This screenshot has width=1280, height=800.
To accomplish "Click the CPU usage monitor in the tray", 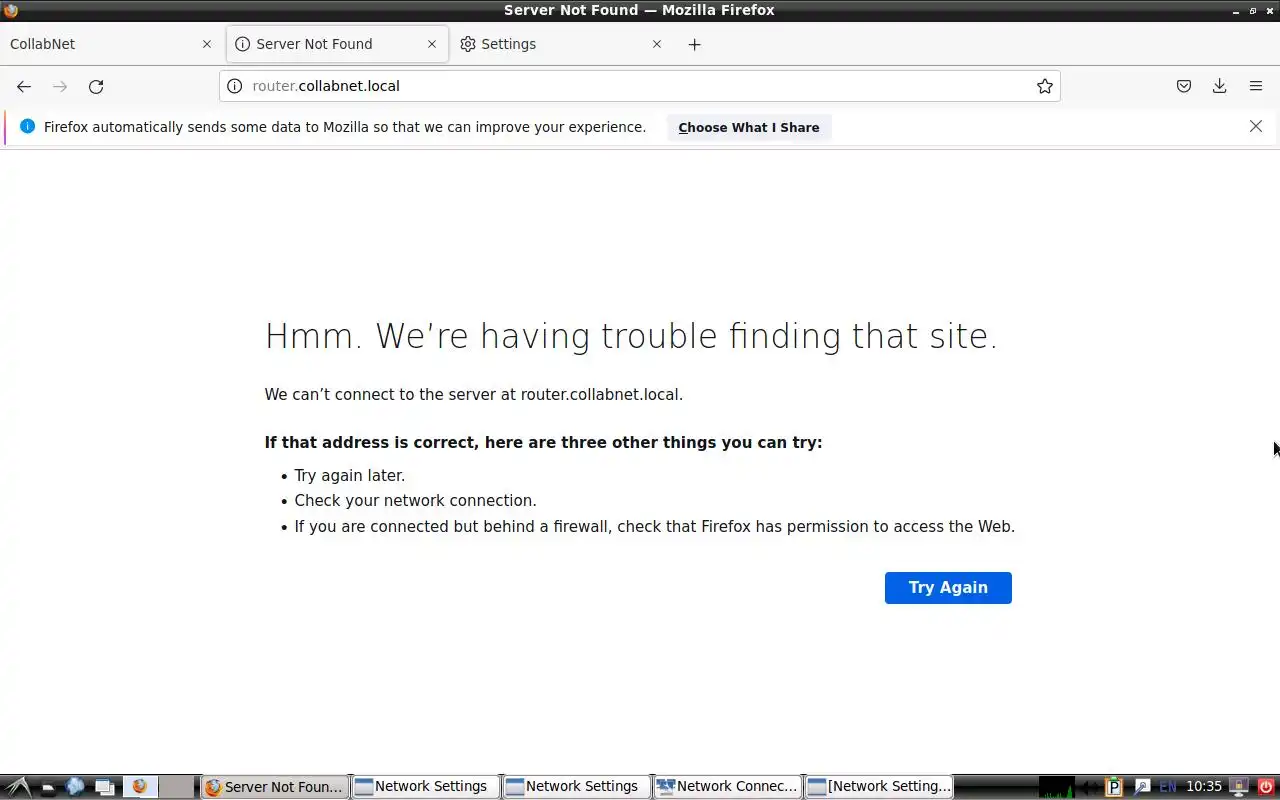I will [1057, 787].
